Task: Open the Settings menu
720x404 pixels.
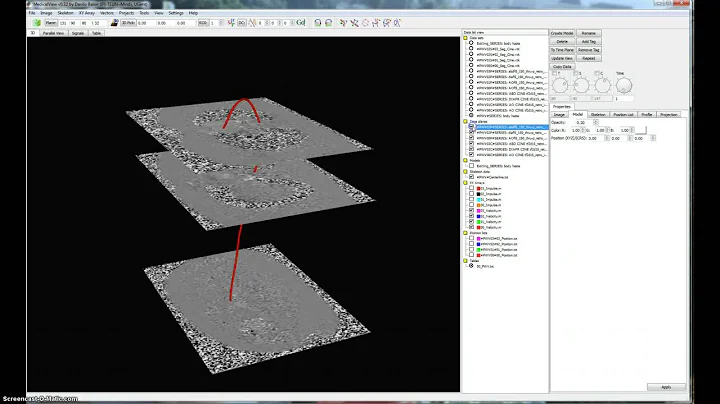Action: click(175, 13)
